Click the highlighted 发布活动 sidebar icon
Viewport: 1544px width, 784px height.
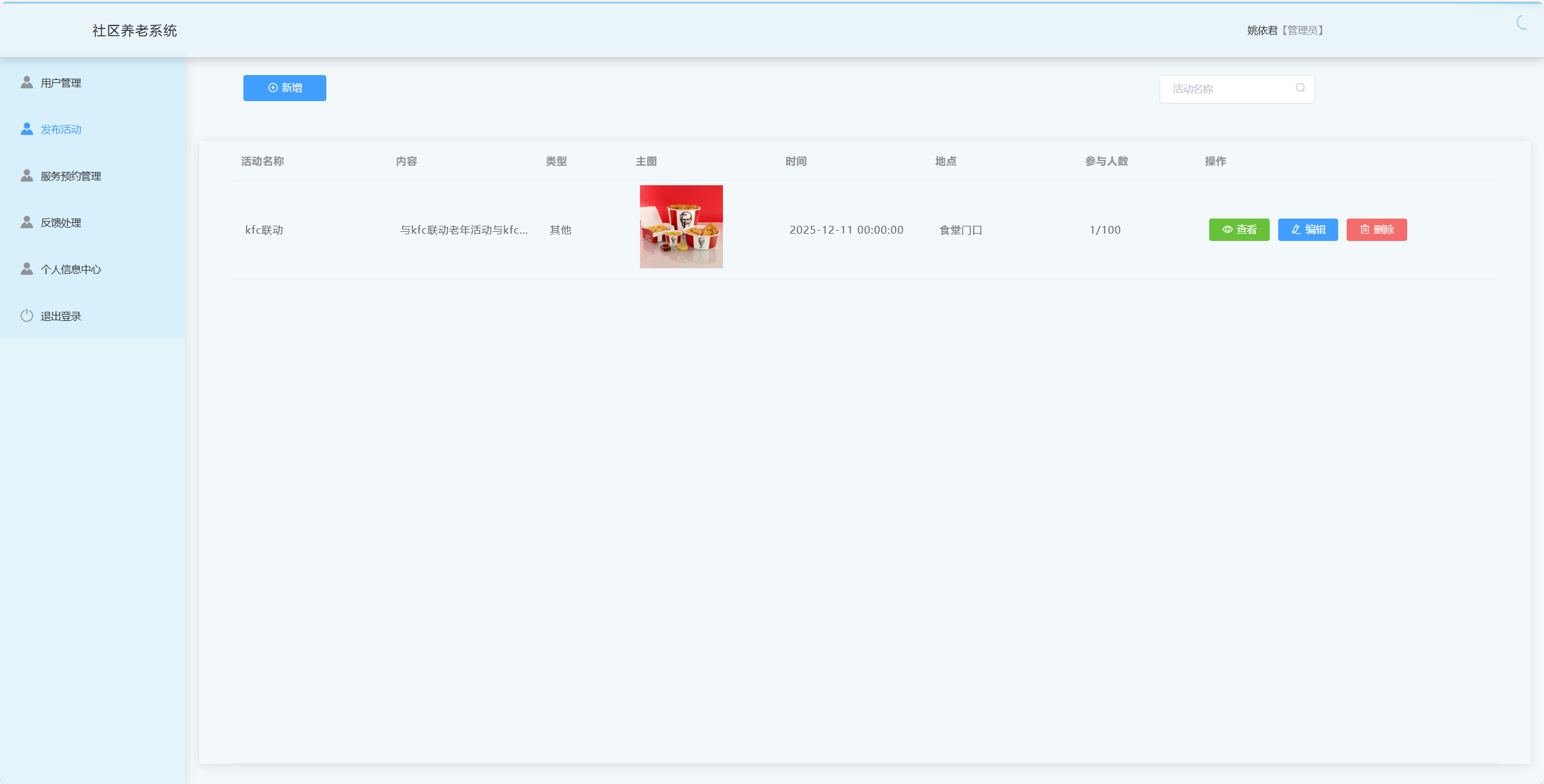point(26,128)
